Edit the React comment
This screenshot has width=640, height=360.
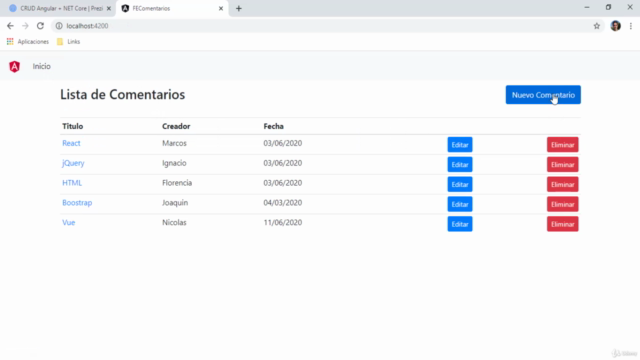point(460,144)
